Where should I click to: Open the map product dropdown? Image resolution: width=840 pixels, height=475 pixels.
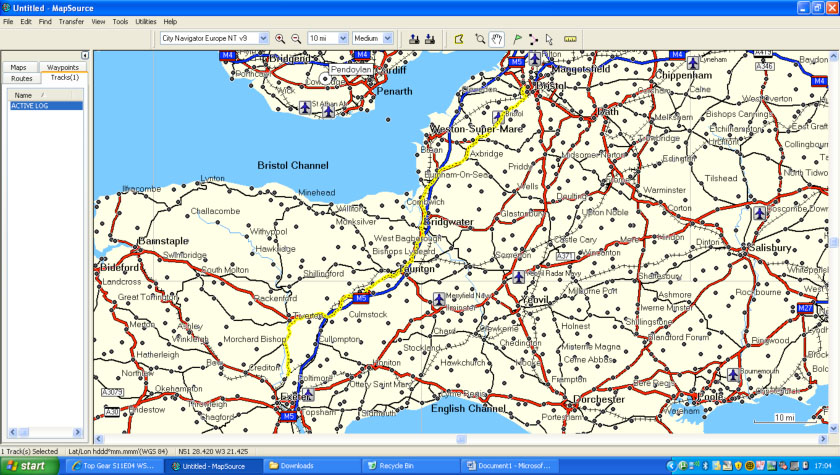click(263, 39)
